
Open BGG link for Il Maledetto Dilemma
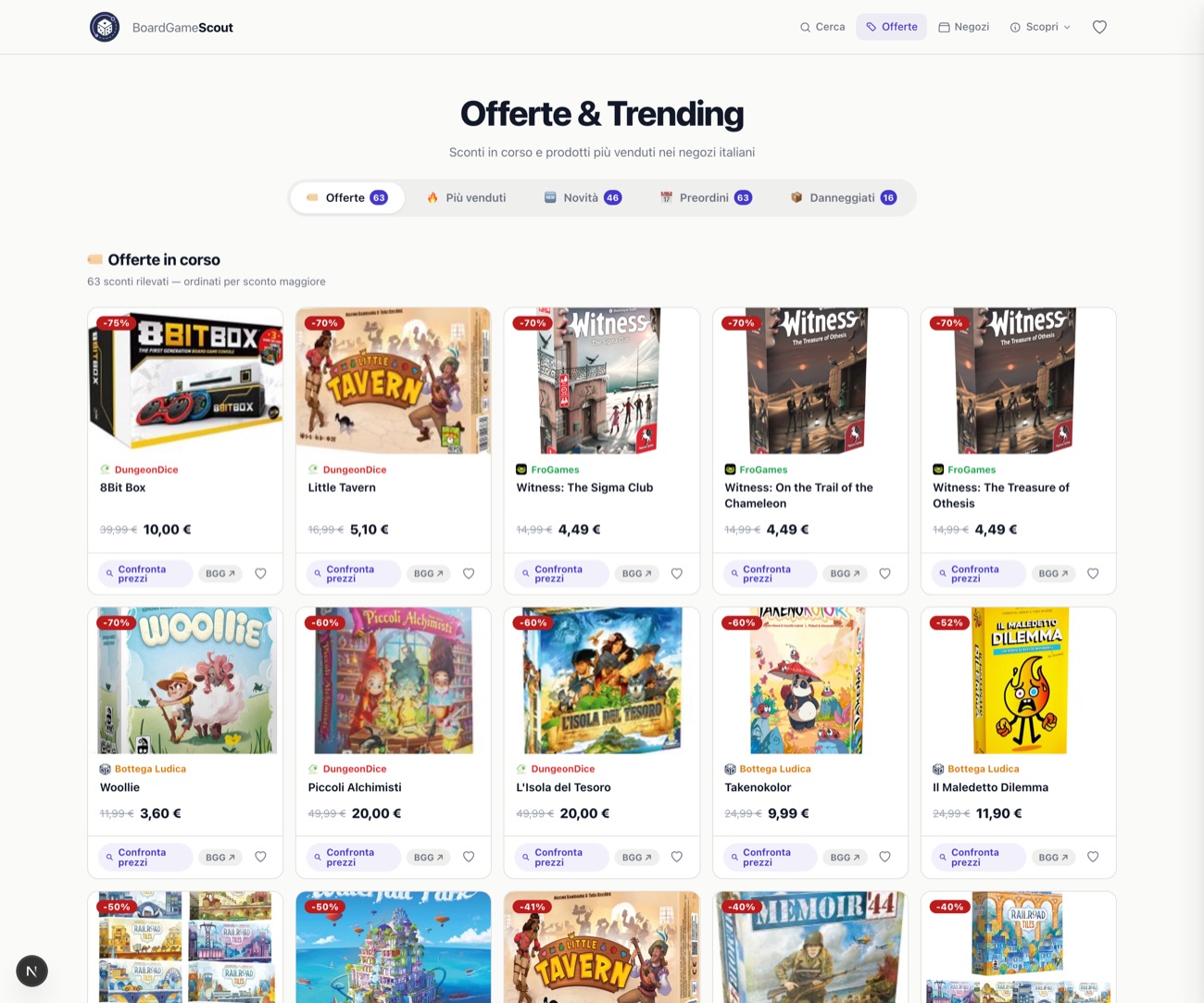(1053, 857)
